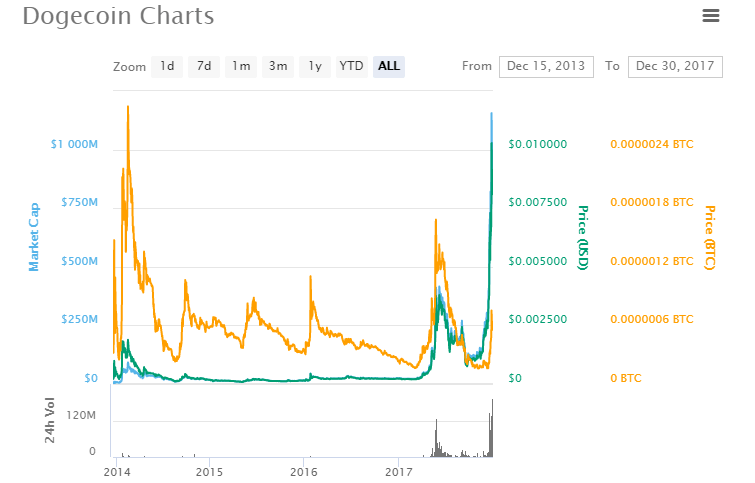Click the Zoom label text
Image resolution: width=755 pixels, height=483 pixels.
[130, 67]
